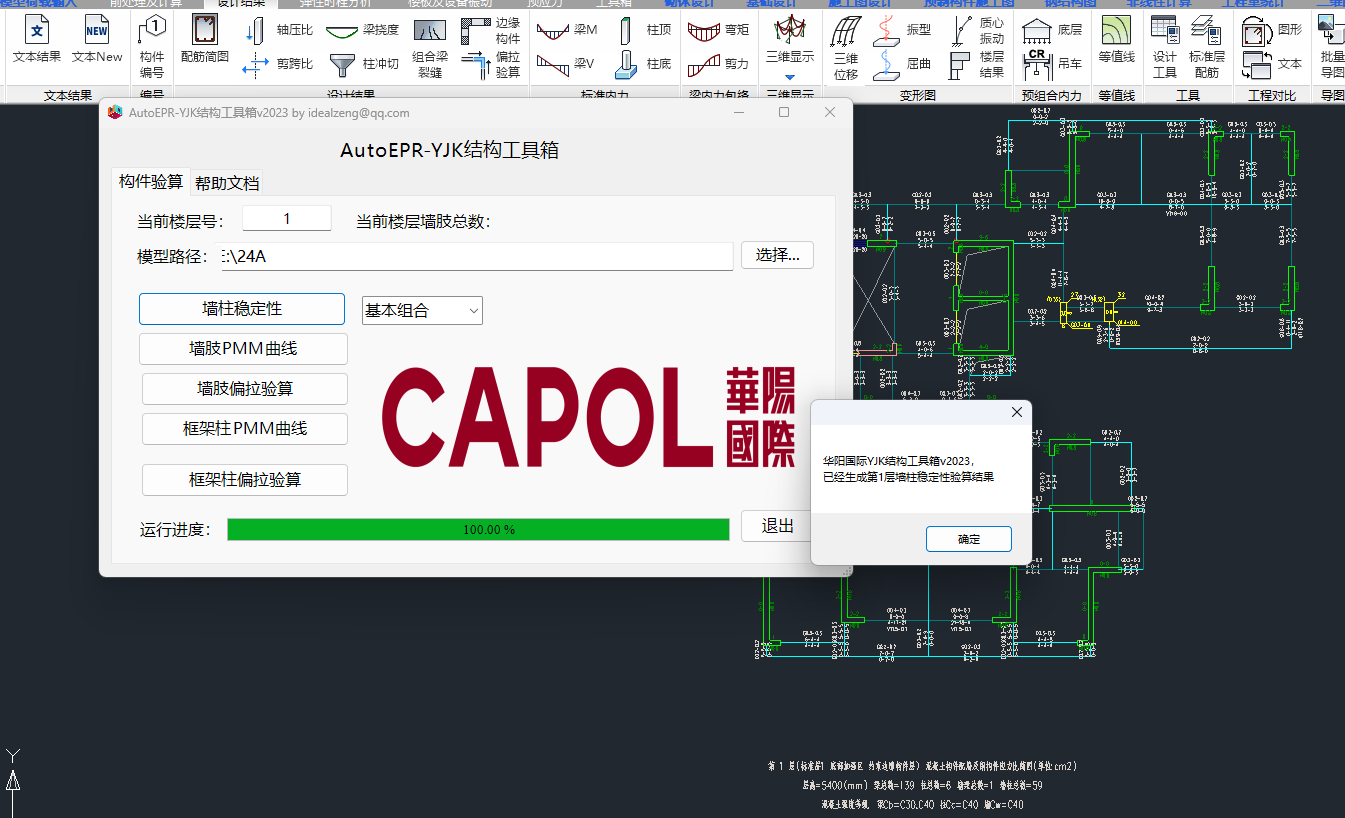
Task: Expand the 三维显示 dropdown arrow
Action: tap(789, 77)
